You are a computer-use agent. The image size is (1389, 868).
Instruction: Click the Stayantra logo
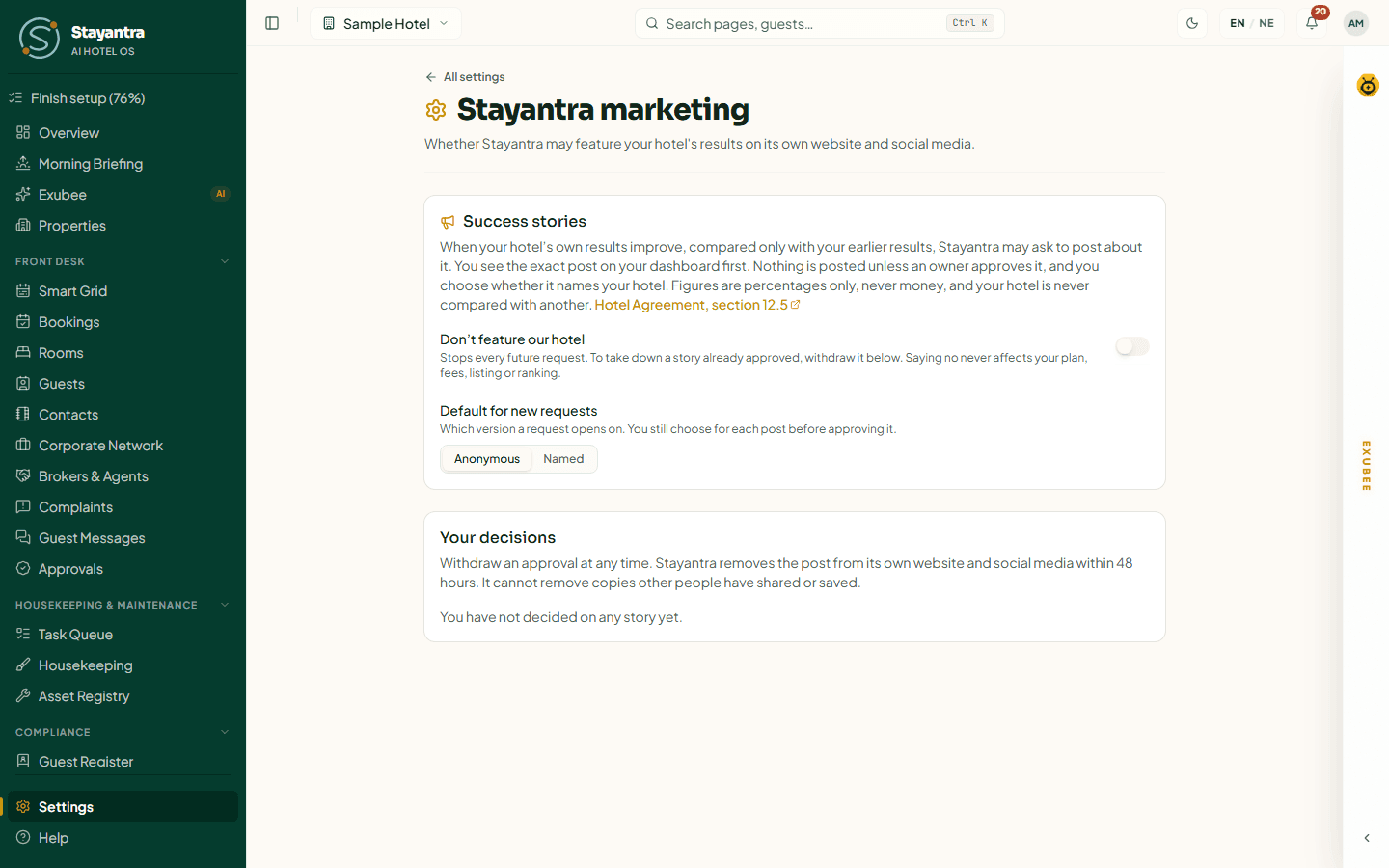(x=40, y=38)
